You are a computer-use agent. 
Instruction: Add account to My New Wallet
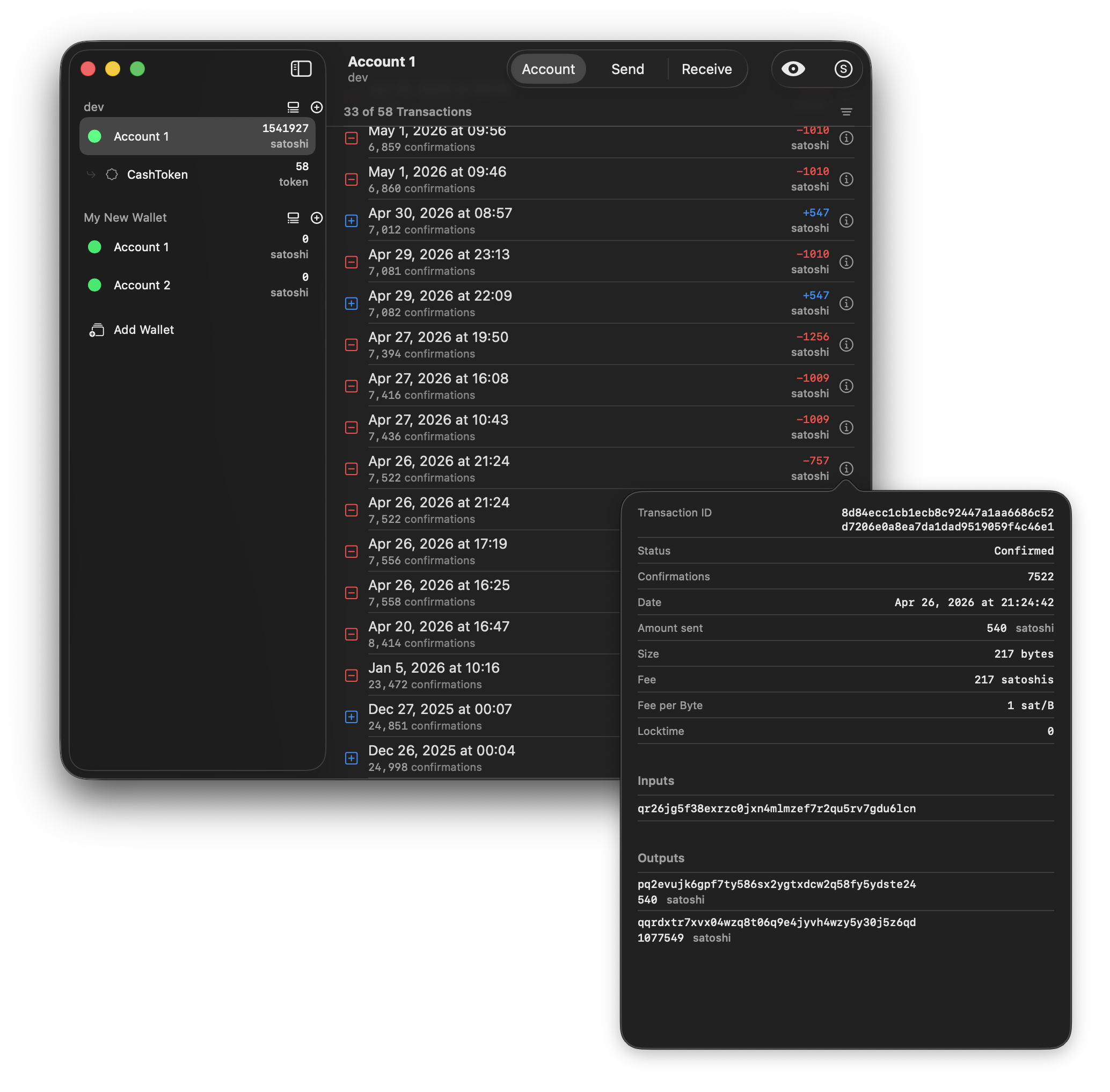(x=317, y=218)
